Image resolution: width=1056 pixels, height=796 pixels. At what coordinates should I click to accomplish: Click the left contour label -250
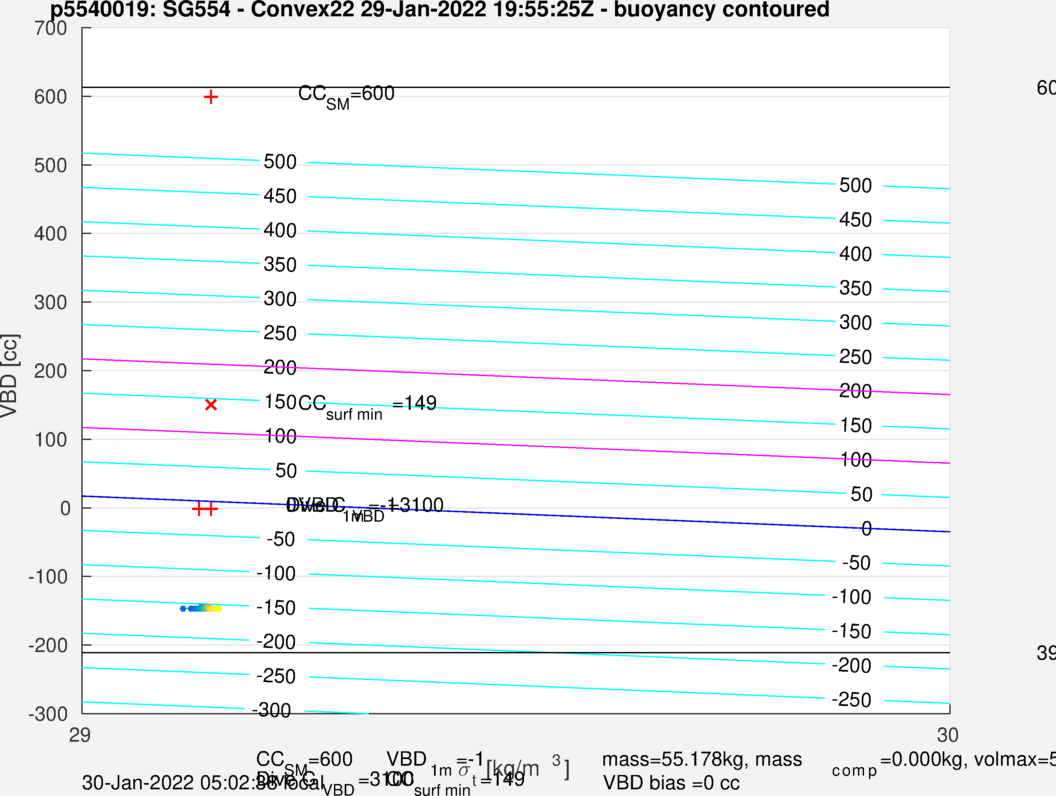coord(276,676)
